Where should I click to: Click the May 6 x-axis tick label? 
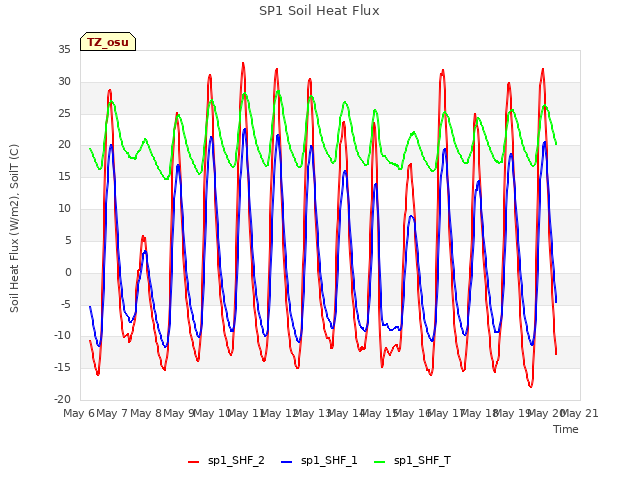click(79, 413)
